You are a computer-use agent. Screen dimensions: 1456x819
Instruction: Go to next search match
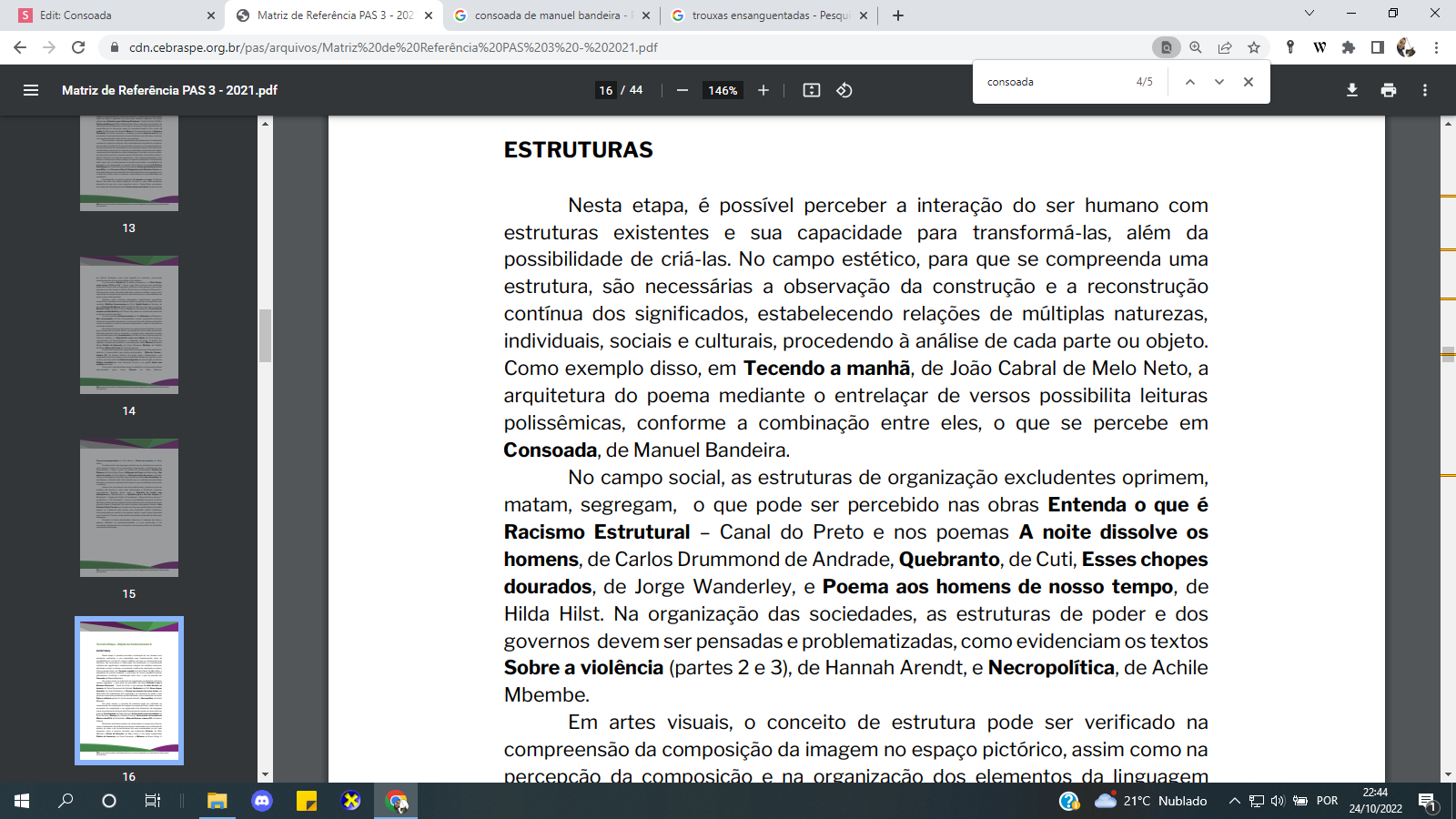pos(1219,82)
